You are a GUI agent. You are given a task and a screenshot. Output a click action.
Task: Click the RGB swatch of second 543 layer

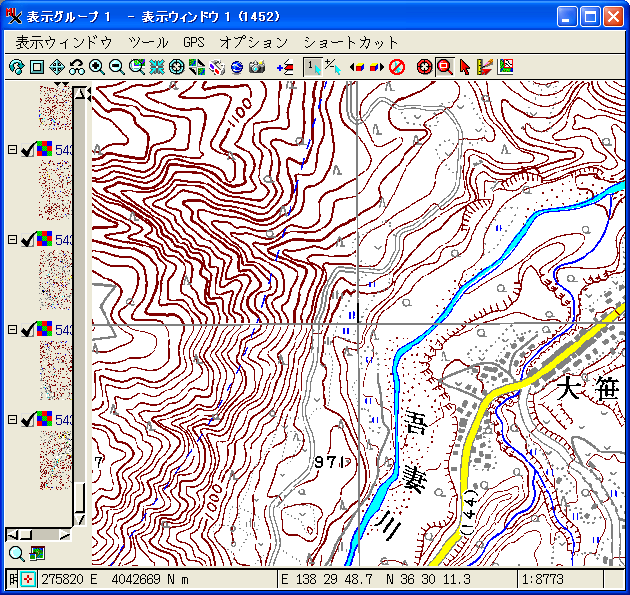[x=45, y=238]
